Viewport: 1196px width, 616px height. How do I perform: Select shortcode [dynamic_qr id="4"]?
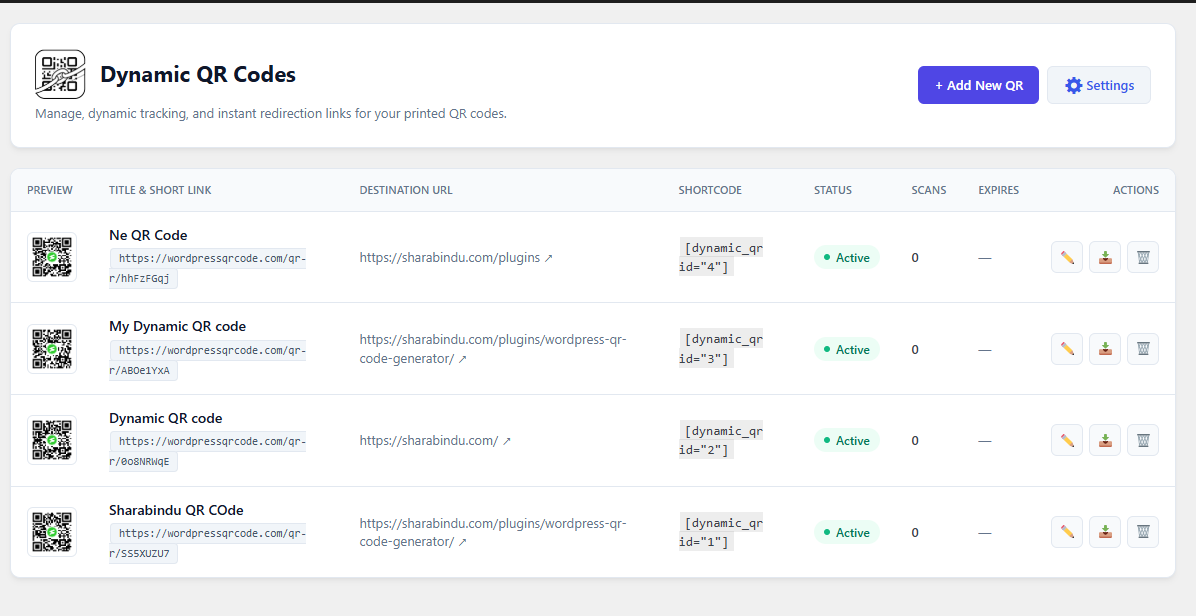pyautogui.click(x=721, y=257)
